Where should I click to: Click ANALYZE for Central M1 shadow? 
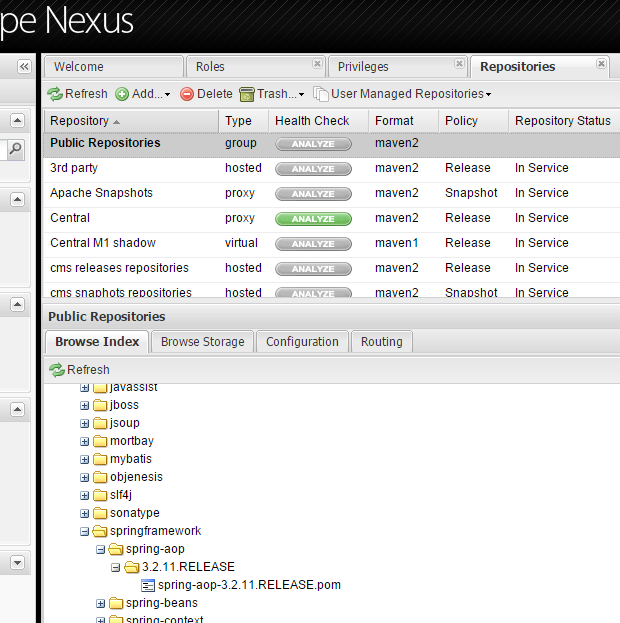tap(313, 244)
